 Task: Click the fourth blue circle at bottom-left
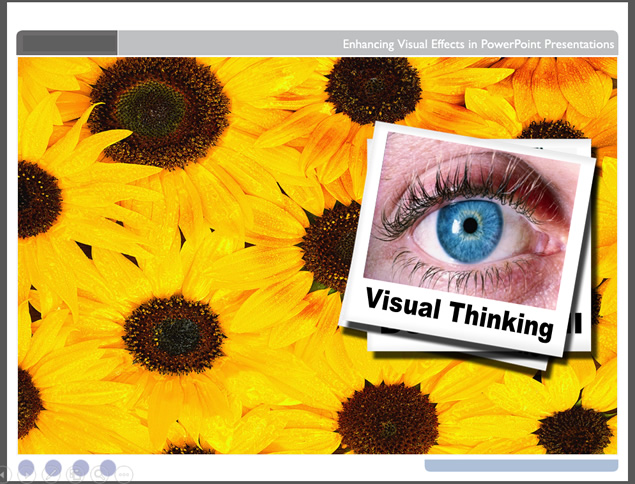tap(107, 467)
